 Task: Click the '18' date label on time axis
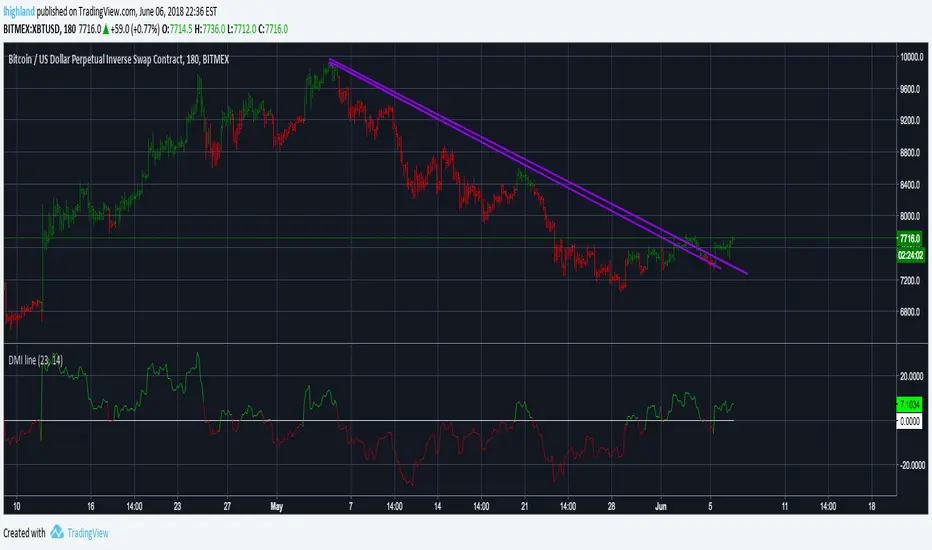871,507
